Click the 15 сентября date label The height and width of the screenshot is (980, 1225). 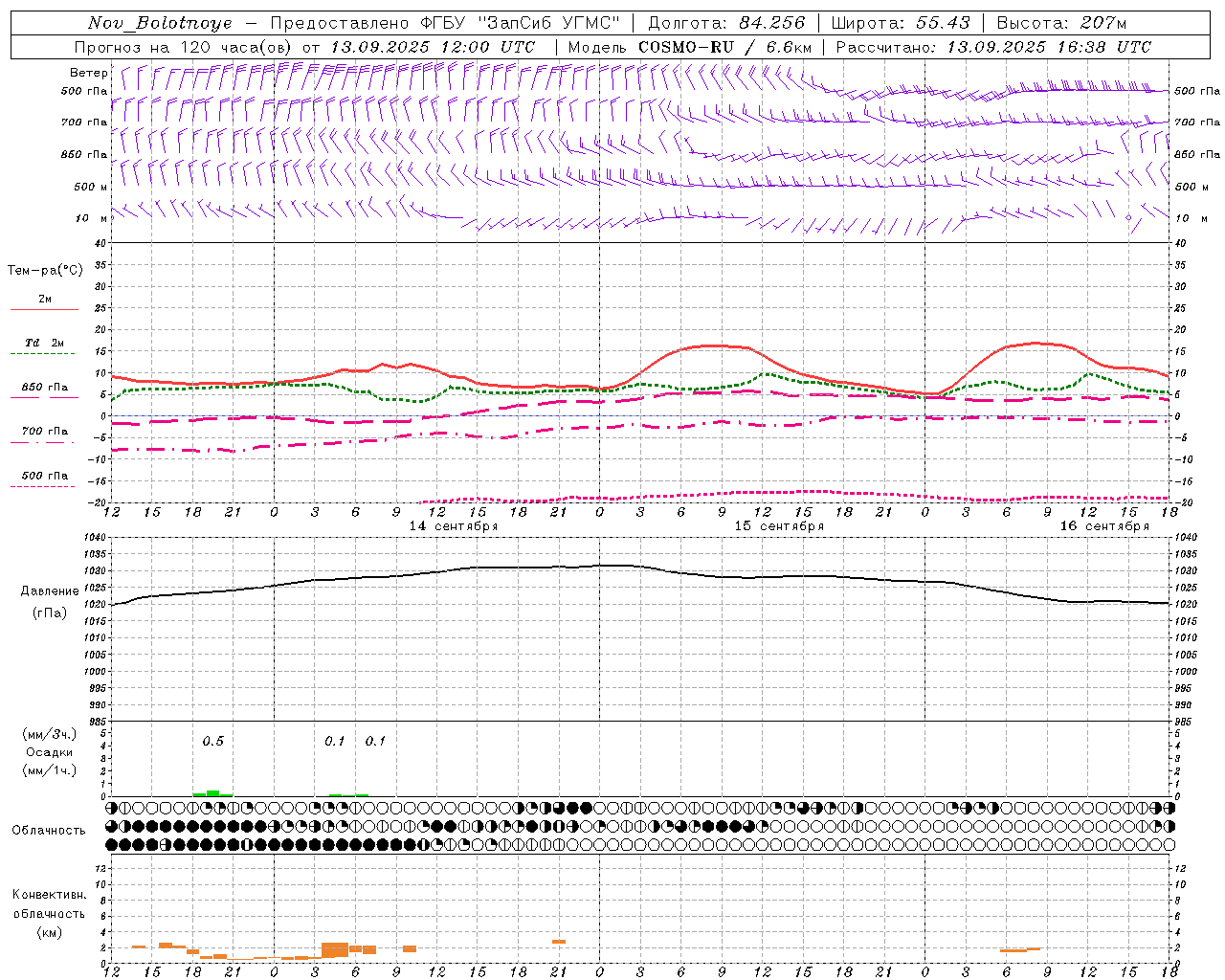click(x=779, y=526)
